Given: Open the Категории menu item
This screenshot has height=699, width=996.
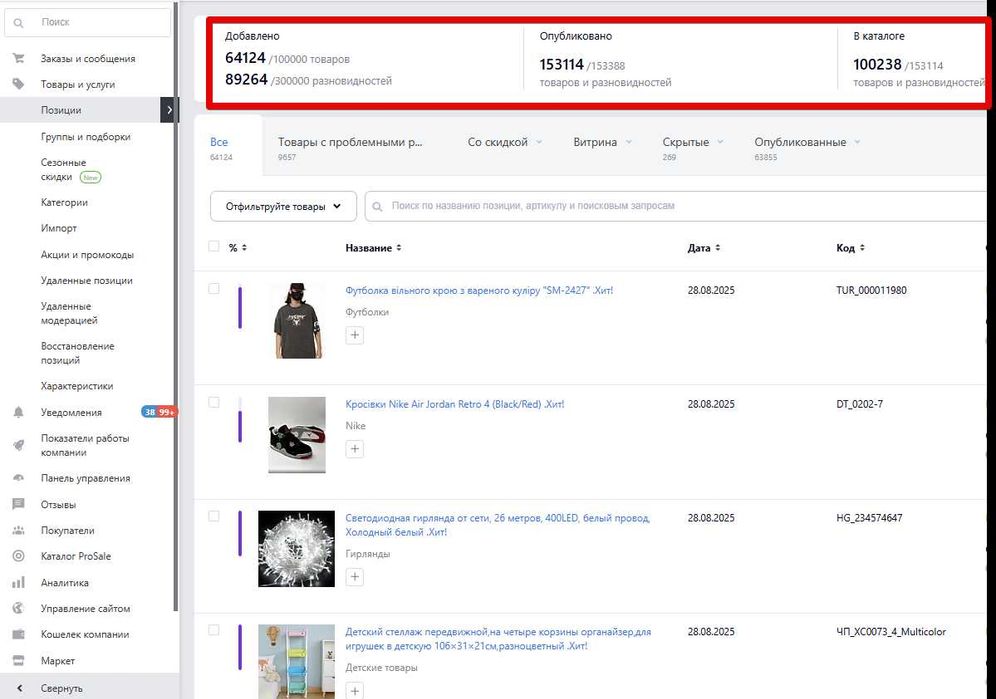Looking at the screenshot, I should 64,202.
